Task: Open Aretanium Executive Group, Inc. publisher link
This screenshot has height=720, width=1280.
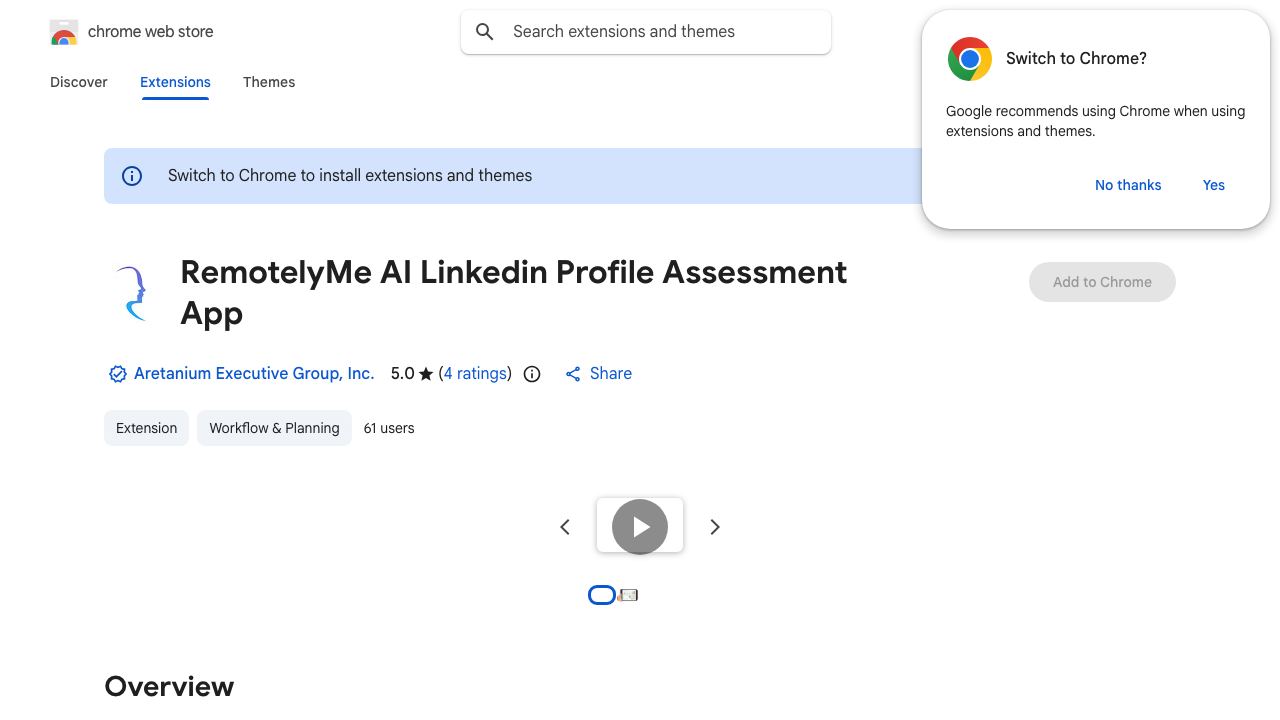Action: point(254,373)
